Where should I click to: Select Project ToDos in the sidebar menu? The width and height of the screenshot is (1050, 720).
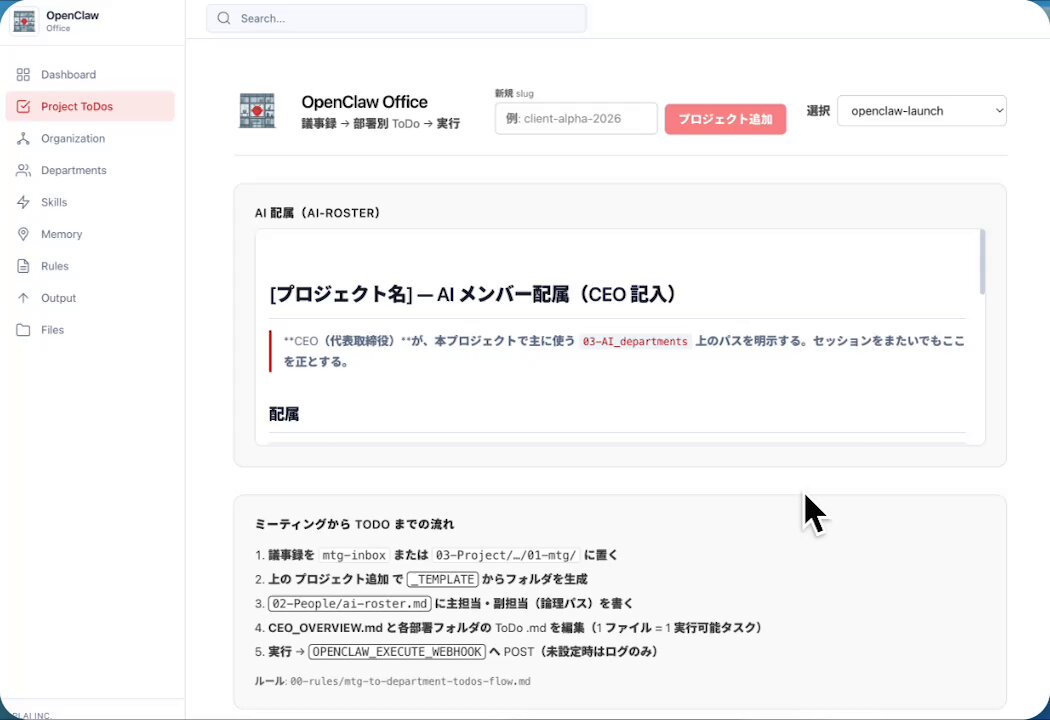tap(79, 106)
